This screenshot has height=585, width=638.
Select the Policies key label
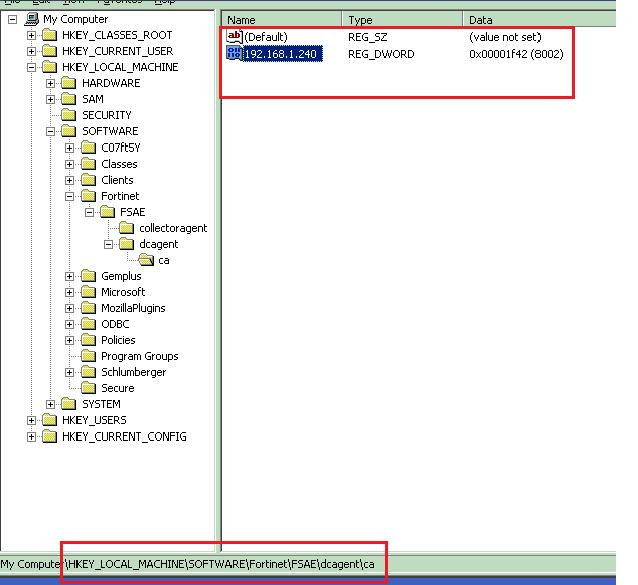click(x=118, y=340)
